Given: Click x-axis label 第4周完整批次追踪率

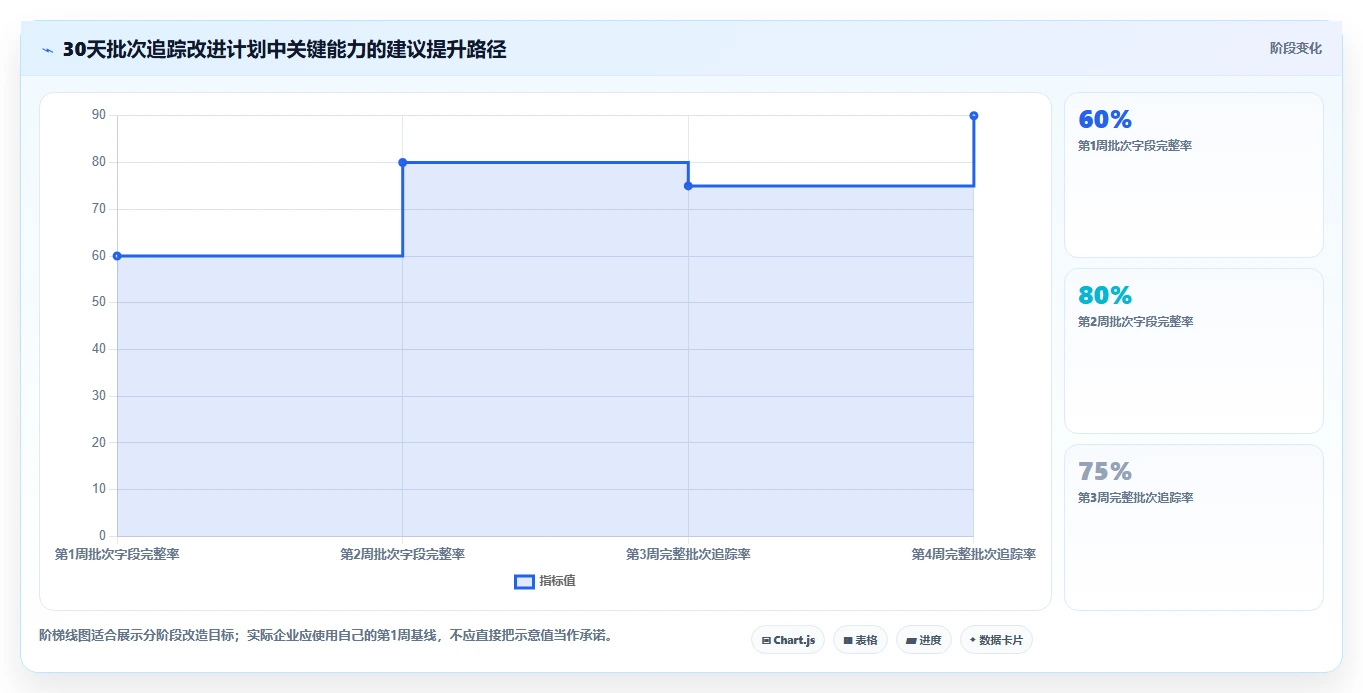Looking at the screenshot, I should (x=974, y=554).
